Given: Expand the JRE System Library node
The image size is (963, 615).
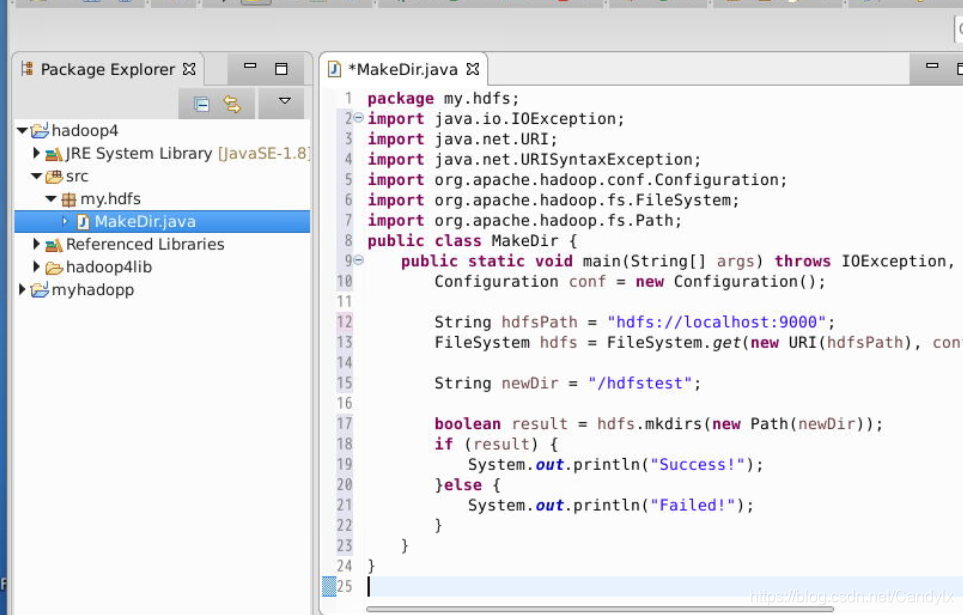Looking at the screenshot, I should pos(36,153).
